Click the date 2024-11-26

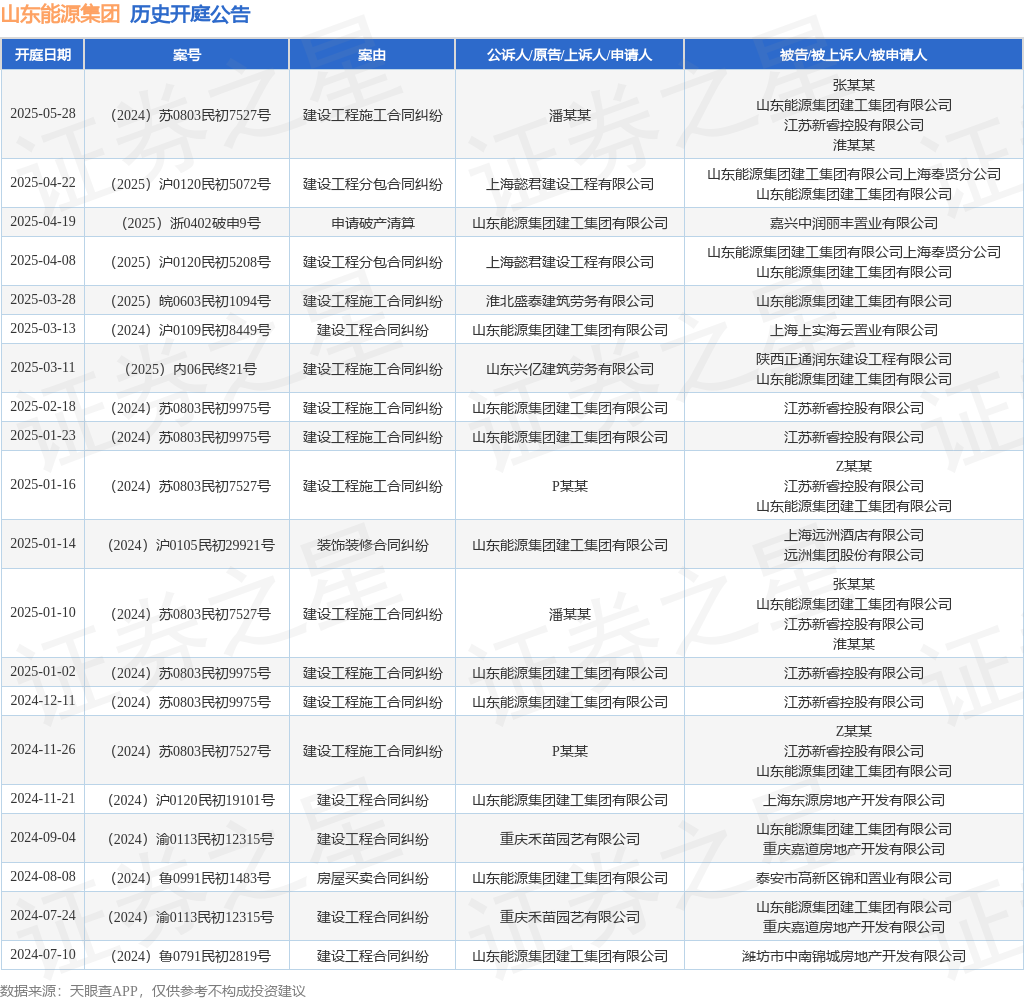[43, 750]
